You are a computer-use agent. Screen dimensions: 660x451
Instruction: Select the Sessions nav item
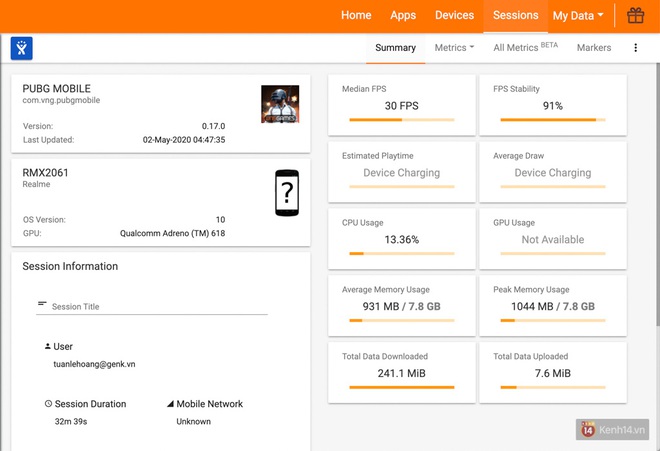tap(516, 16)
